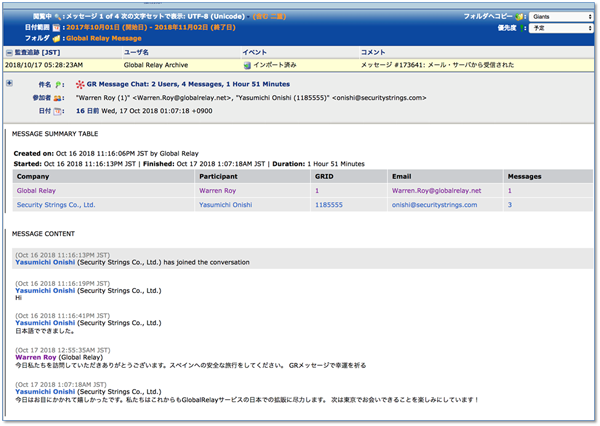The width and height of the screenshot is (600, 426).
Task: Click the MESSAGE SUMMARY TABLE heading
Action: pos(55,134)
